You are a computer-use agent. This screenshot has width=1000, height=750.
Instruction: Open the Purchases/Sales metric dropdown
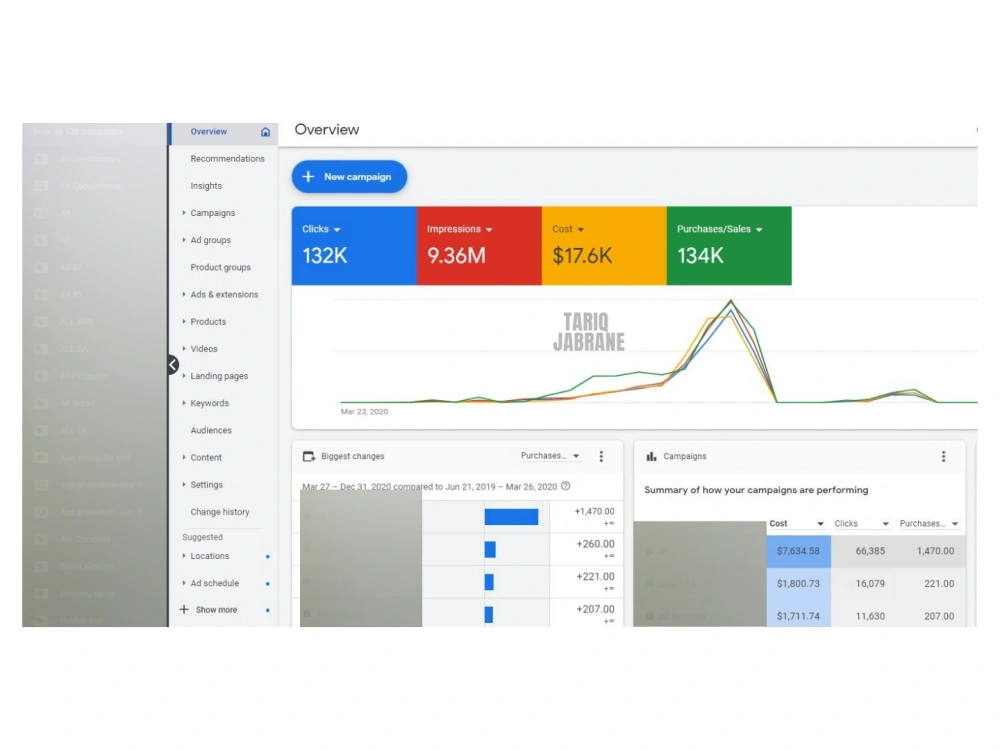(x=759, y=230)
